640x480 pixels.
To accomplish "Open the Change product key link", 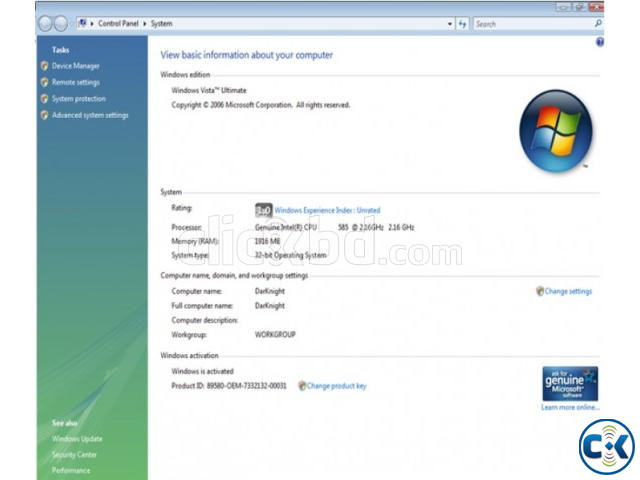I will pos(337,386).
